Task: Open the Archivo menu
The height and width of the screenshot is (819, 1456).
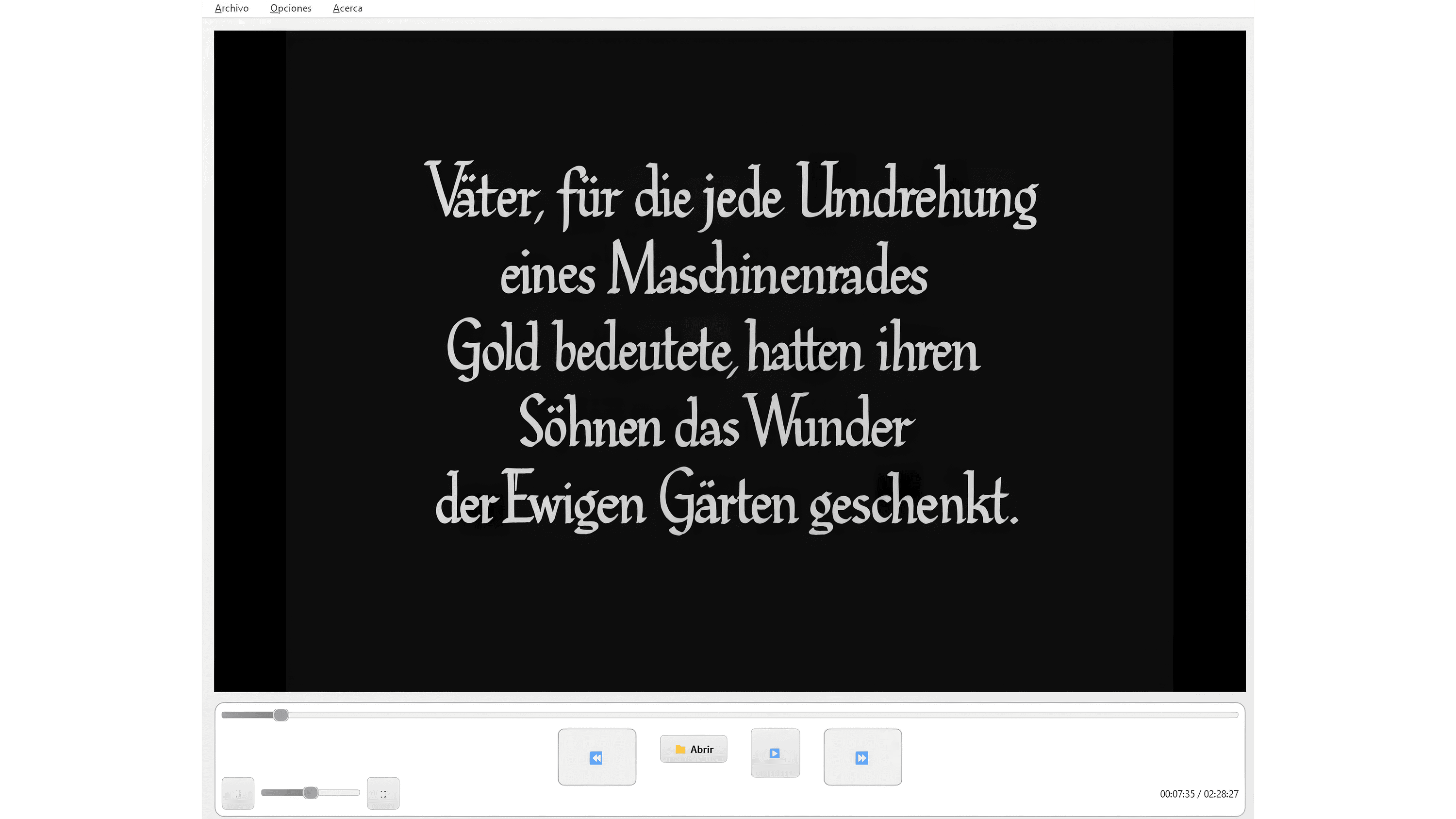Action: pos(232,8)
